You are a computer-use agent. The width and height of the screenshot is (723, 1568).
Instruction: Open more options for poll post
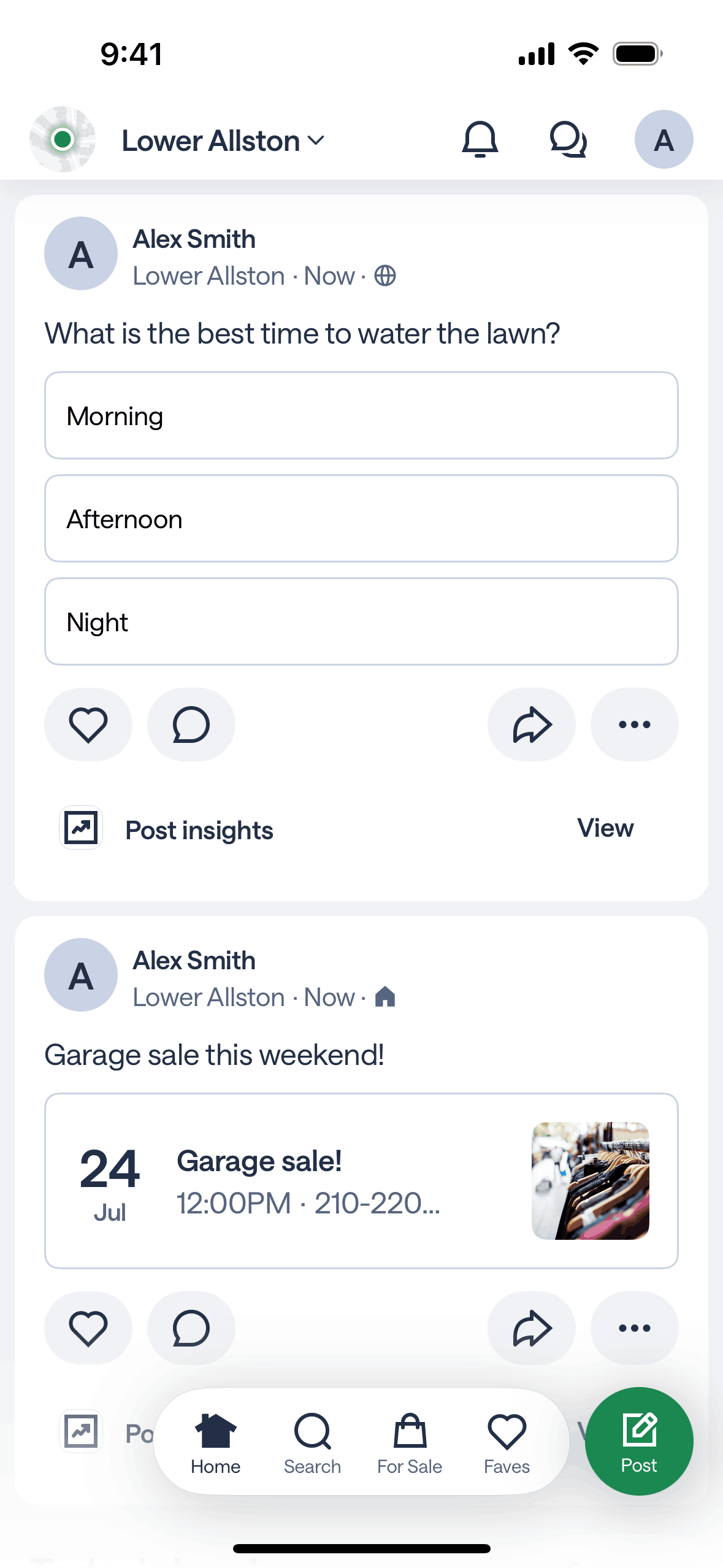[x=635, y=724]
